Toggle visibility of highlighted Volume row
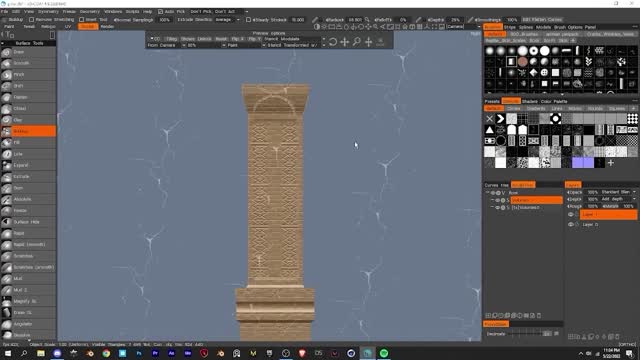640x360 pixels. 498,200
